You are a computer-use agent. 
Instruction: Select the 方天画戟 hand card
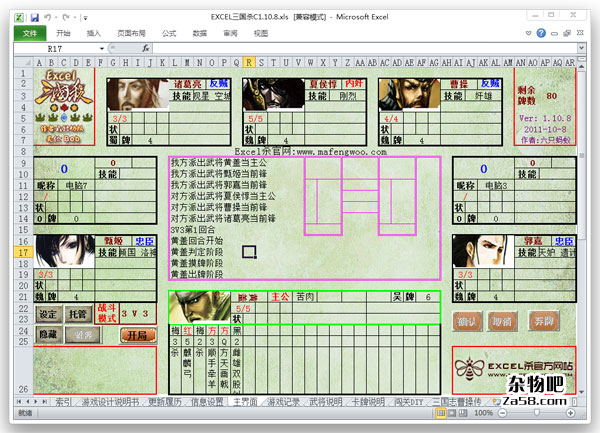[x=224, y=358]
